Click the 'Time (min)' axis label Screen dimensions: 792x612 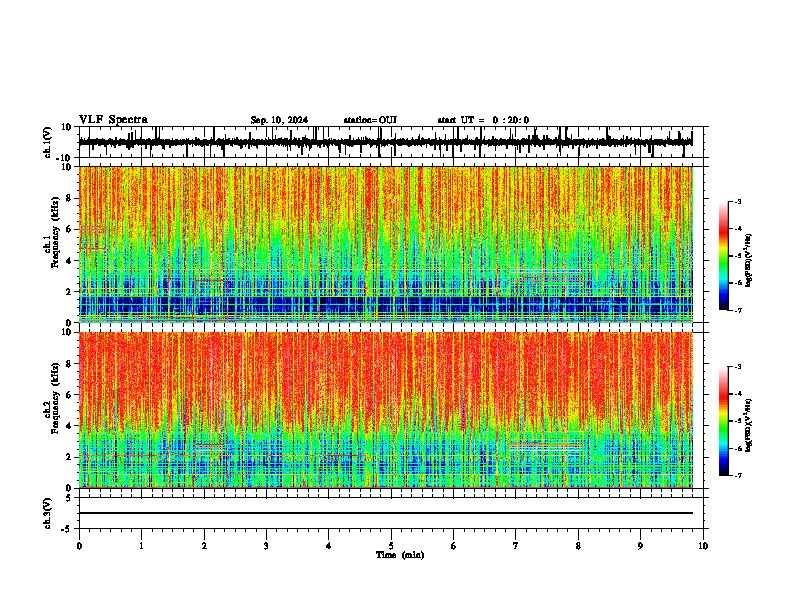tap(400, 555)
